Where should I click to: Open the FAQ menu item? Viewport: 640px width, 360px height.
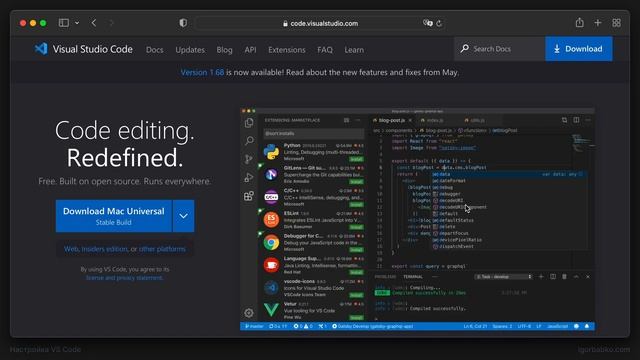pyautogui.click(x=325, y=50)
